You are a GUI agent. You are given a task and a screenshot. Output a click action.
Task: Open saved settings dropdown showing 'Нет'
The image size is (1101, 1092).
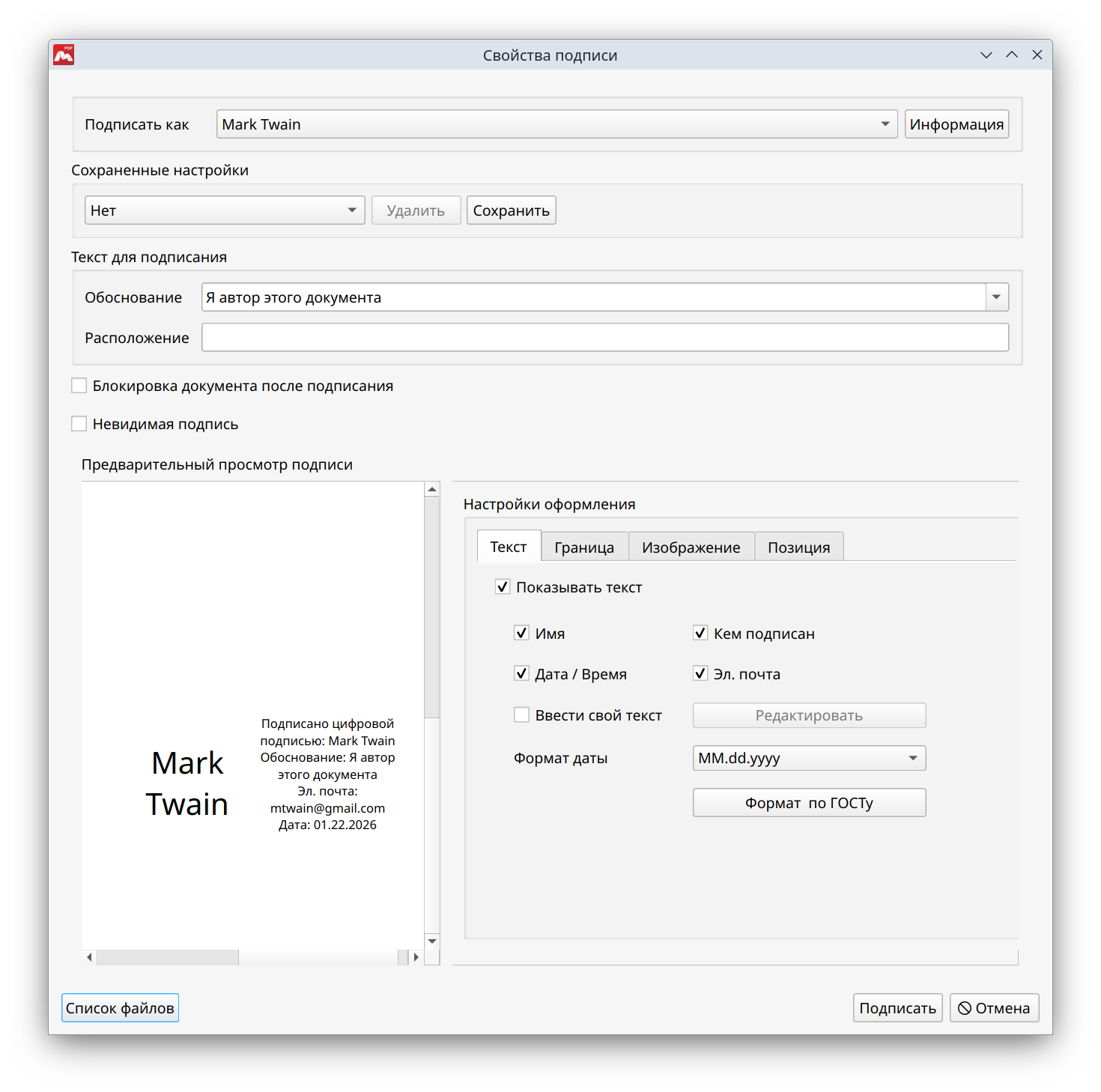pyautogui.click(x=225, y=210)
